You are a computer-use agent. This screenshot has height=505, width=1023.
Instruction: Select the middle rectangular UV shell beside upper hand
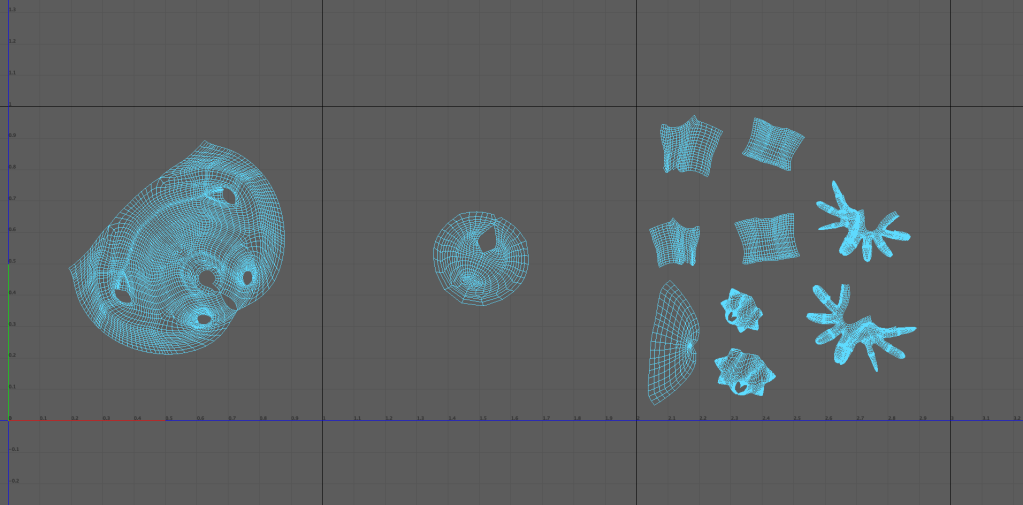pos(766,238)
